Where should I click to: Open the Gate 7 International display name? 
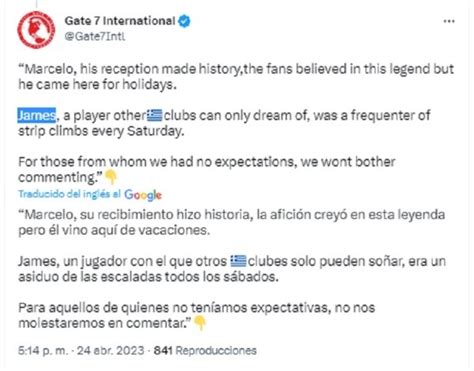(120, 21)
